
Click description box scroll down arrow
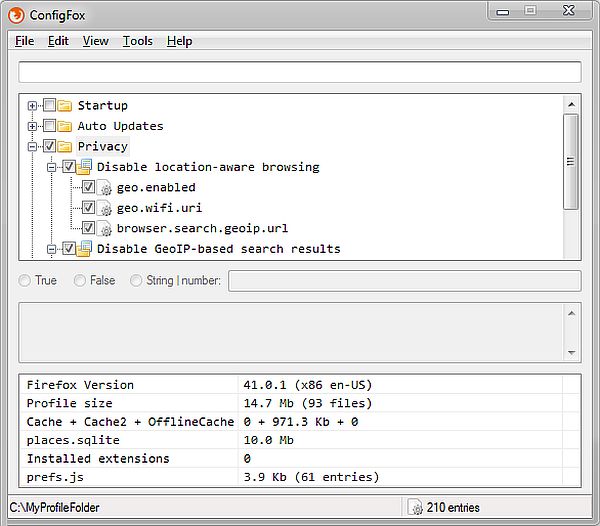coord(572,352)
